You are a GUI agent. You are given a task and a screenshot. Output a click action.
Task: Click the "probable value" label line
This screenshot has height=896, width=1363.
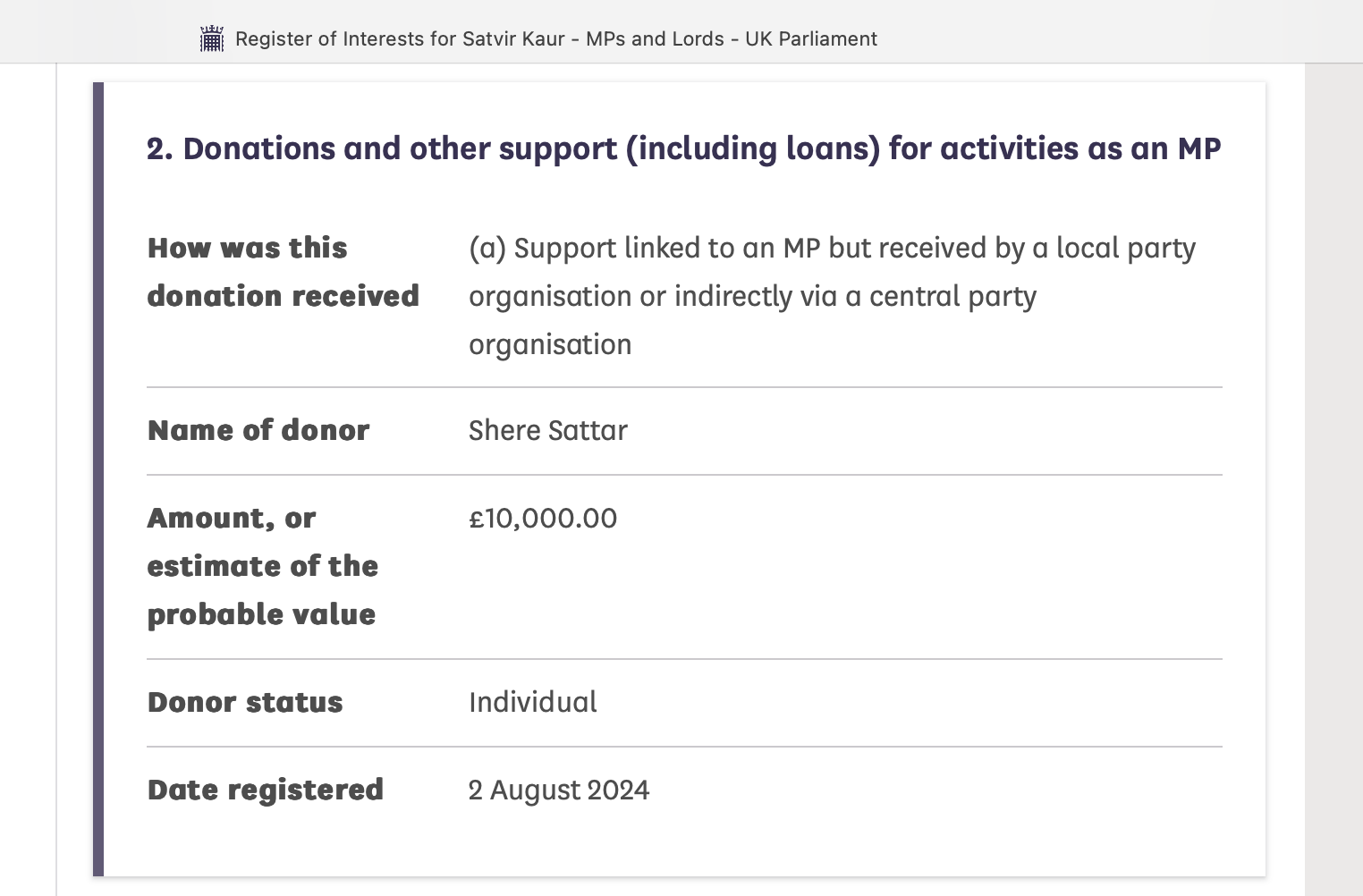[261, 614]
